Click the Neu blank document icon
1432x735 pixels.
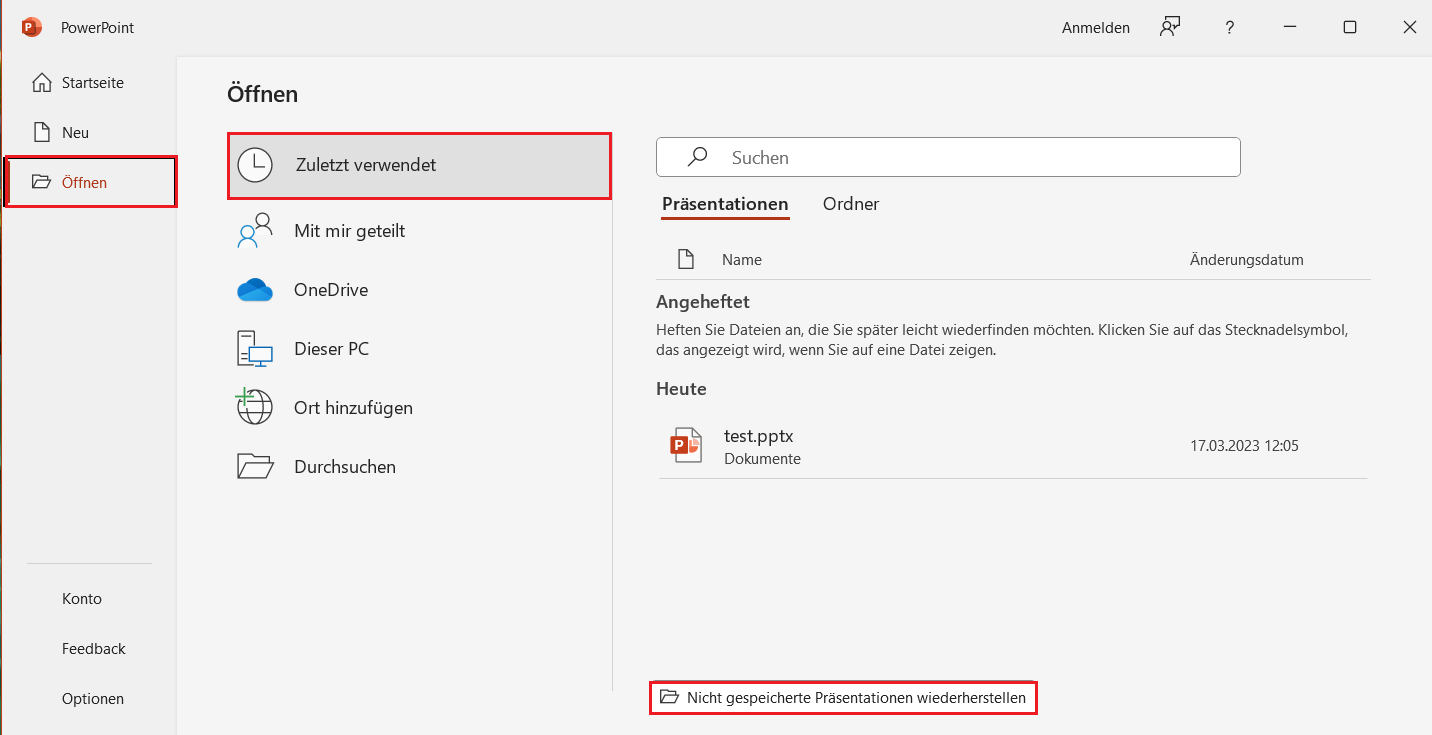click(41, 132)
